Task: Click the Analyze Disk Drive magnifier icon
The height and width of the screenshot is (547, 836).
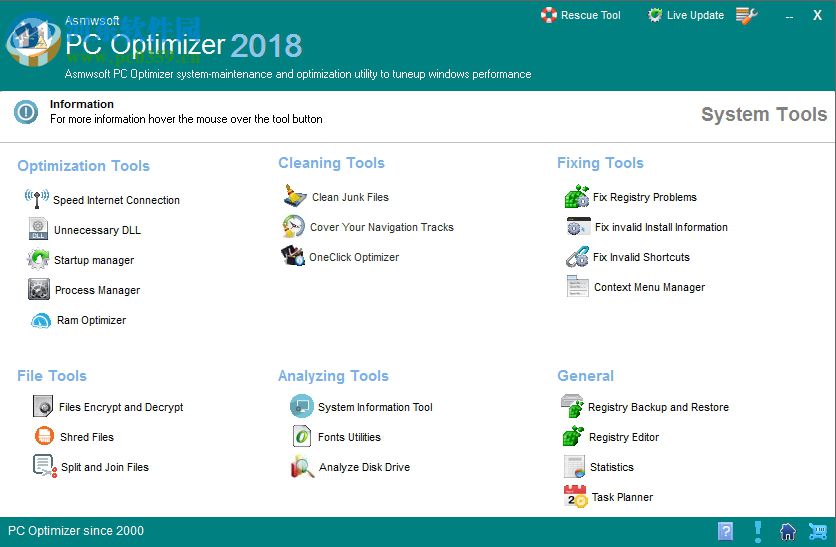Action: pos(302,466)
